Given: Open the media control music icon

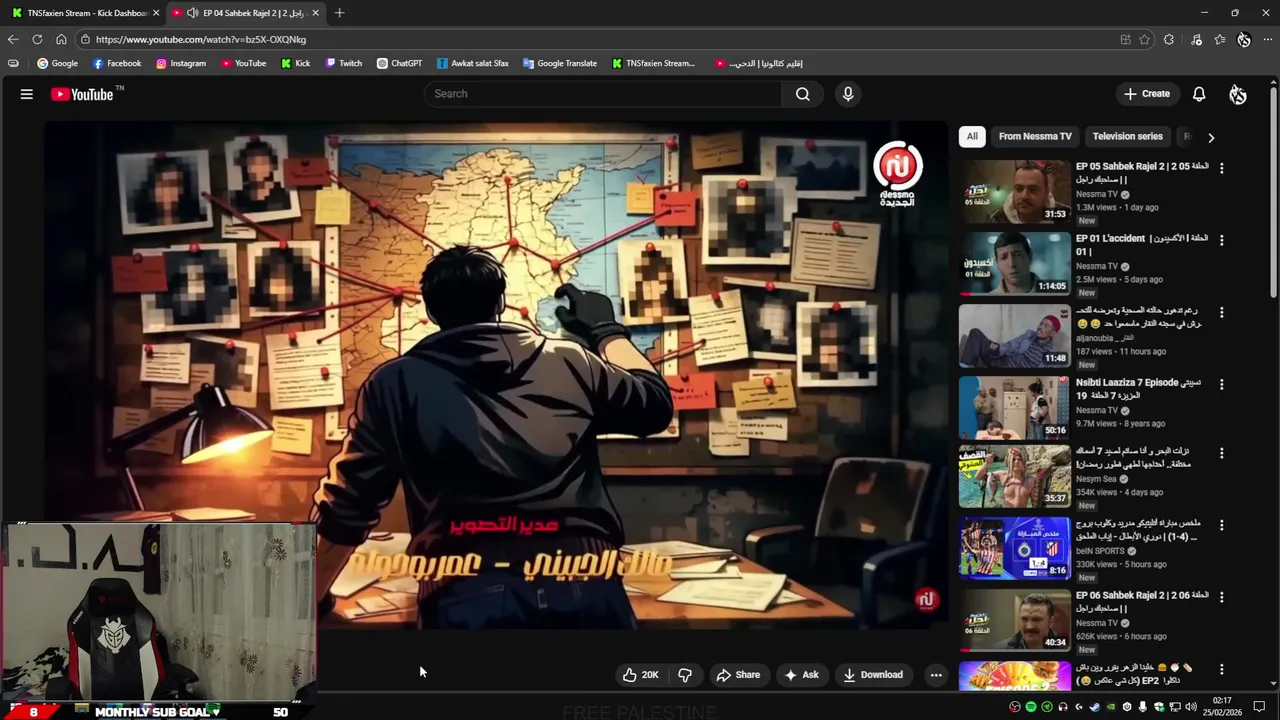Looking at the screenshot, I should click(1196, 40).
